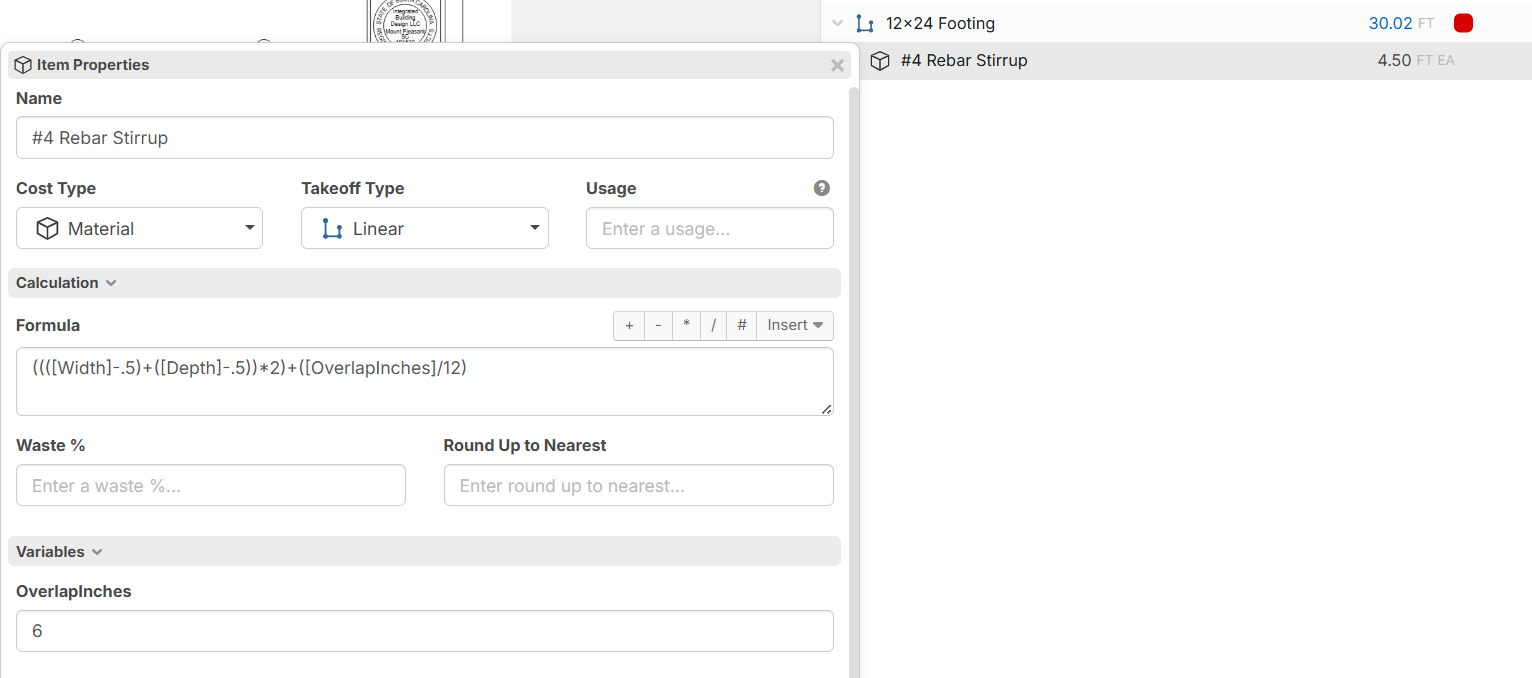Click the Name input field
This screenshot has height=678, width=1532.
coord(424,138)
